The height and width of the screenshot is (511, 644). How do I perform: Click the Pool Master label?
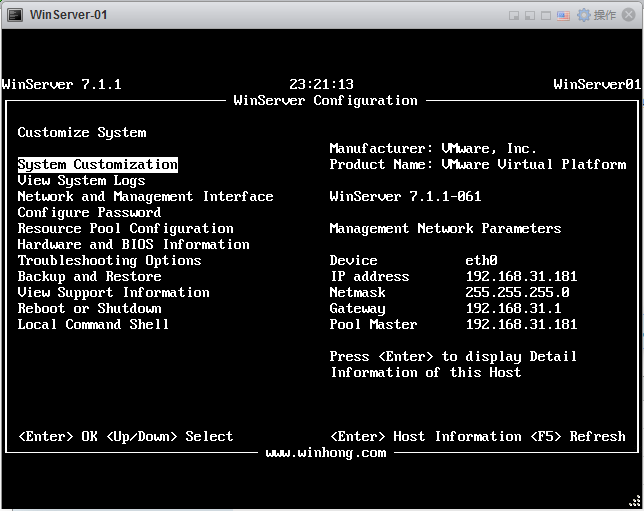pyautogui.click(x=373, y=325)
